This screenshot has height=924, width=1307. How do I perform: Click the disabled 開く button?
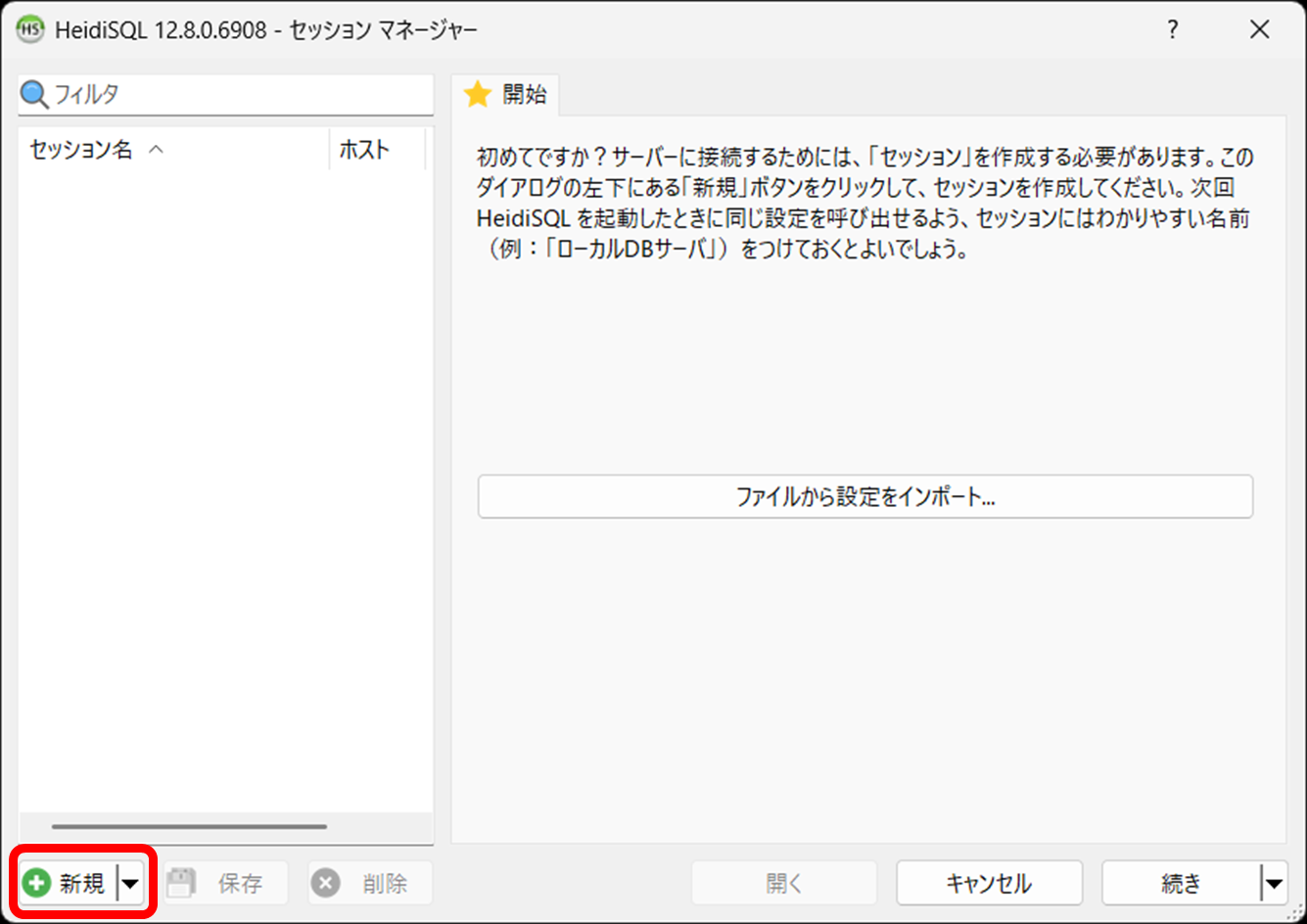tap(783, 882)
